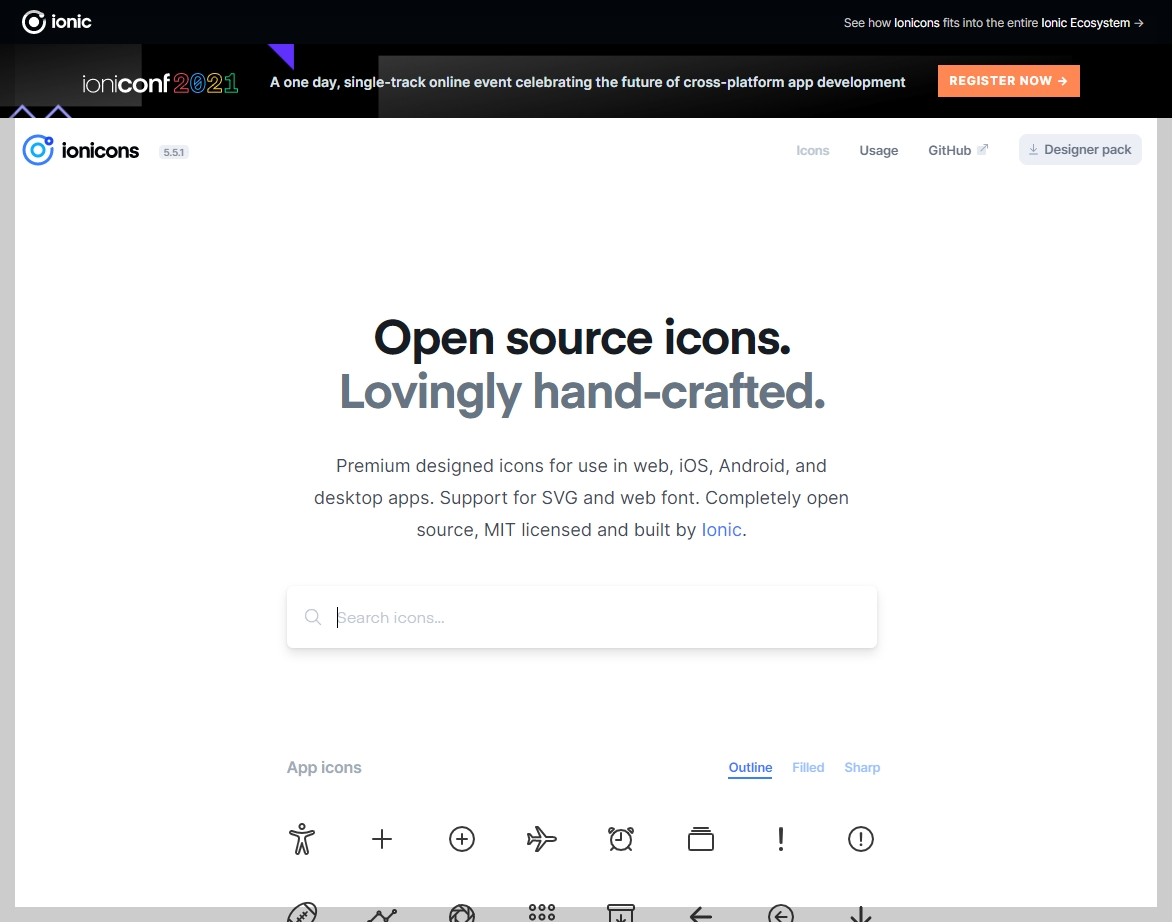The width and height of the screenshot is (1172, 922).
Task: Pick the arrow-back-circle icon
Action: pyautogui.click(x=781, y=913)
